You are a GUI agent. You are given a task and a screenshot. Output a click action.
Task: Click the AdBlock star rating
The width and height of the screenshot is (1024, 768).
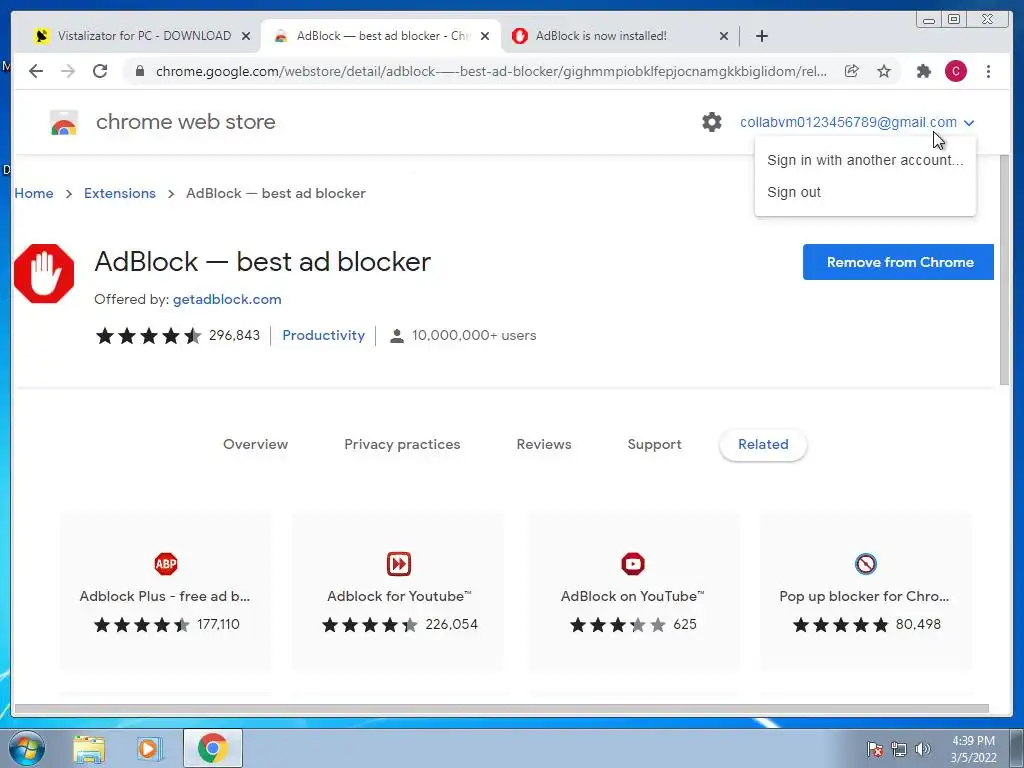[148, 336]
